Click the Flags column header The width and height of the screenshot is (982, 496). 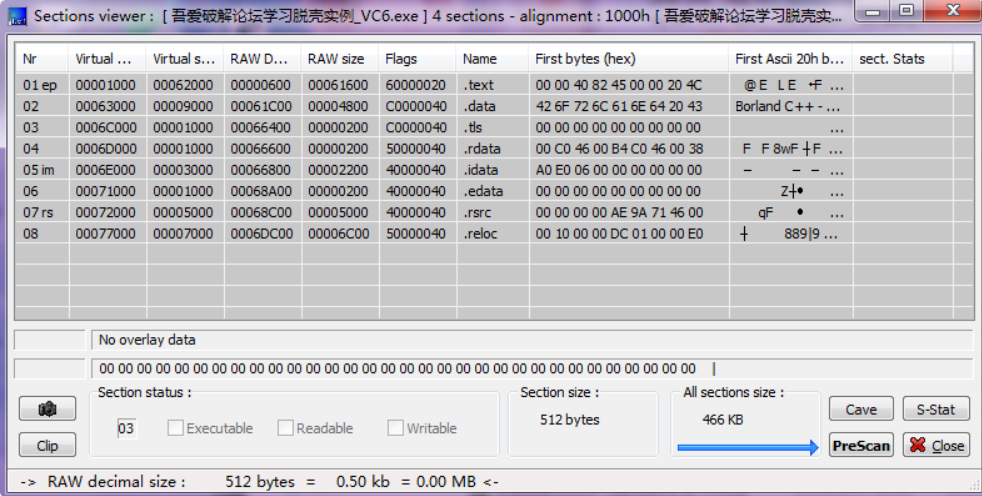(x=416, y=59)
